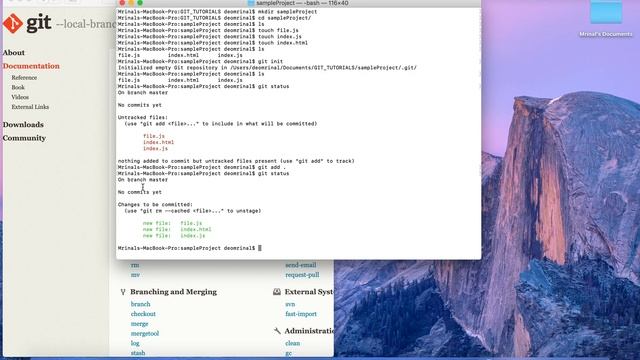This screenshot has width=640, height=360.
Task: Open the fast-import command link
Action: (x=301, y=314)
